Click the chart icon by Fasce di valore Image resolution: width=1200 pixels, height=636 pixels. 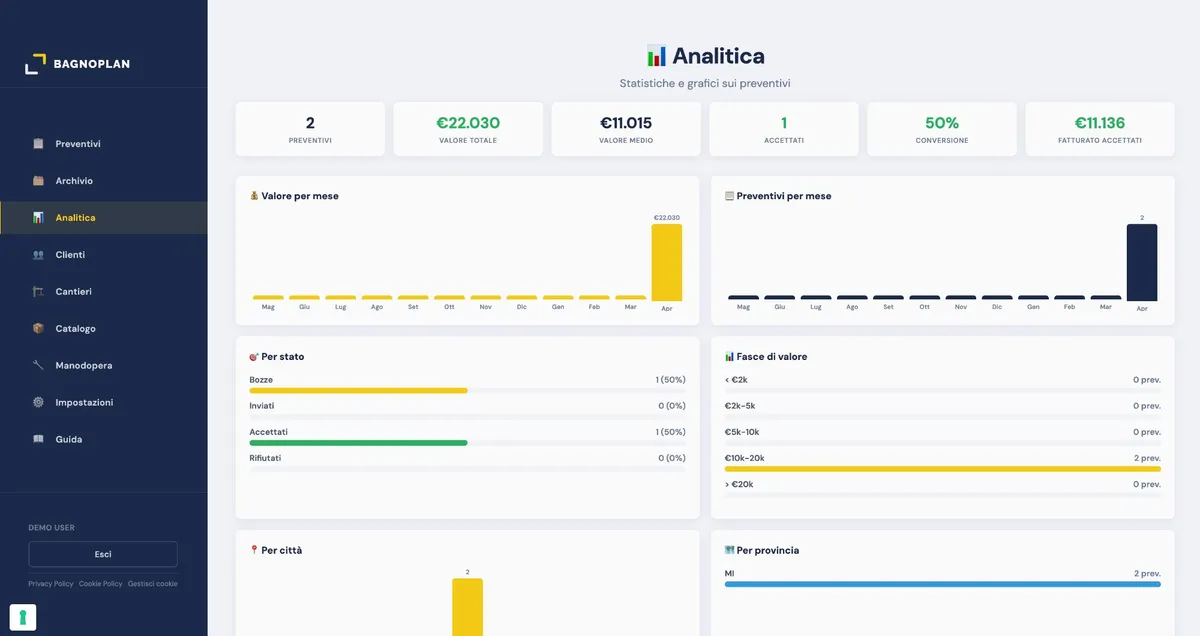pyautogui.click(x=729, y=357)
